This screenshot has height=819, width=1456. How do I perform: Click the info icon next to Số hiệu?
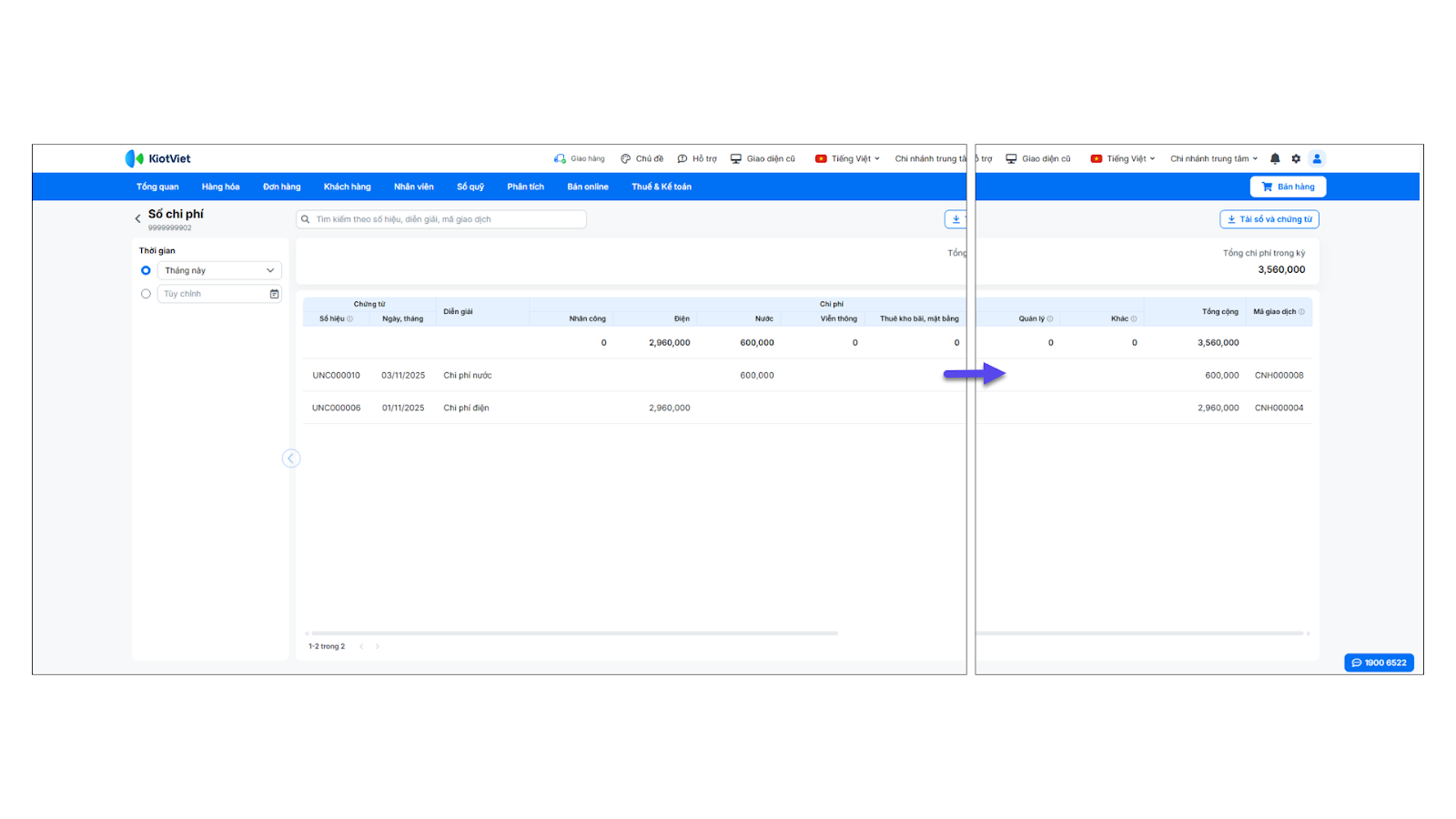point(350,318)
